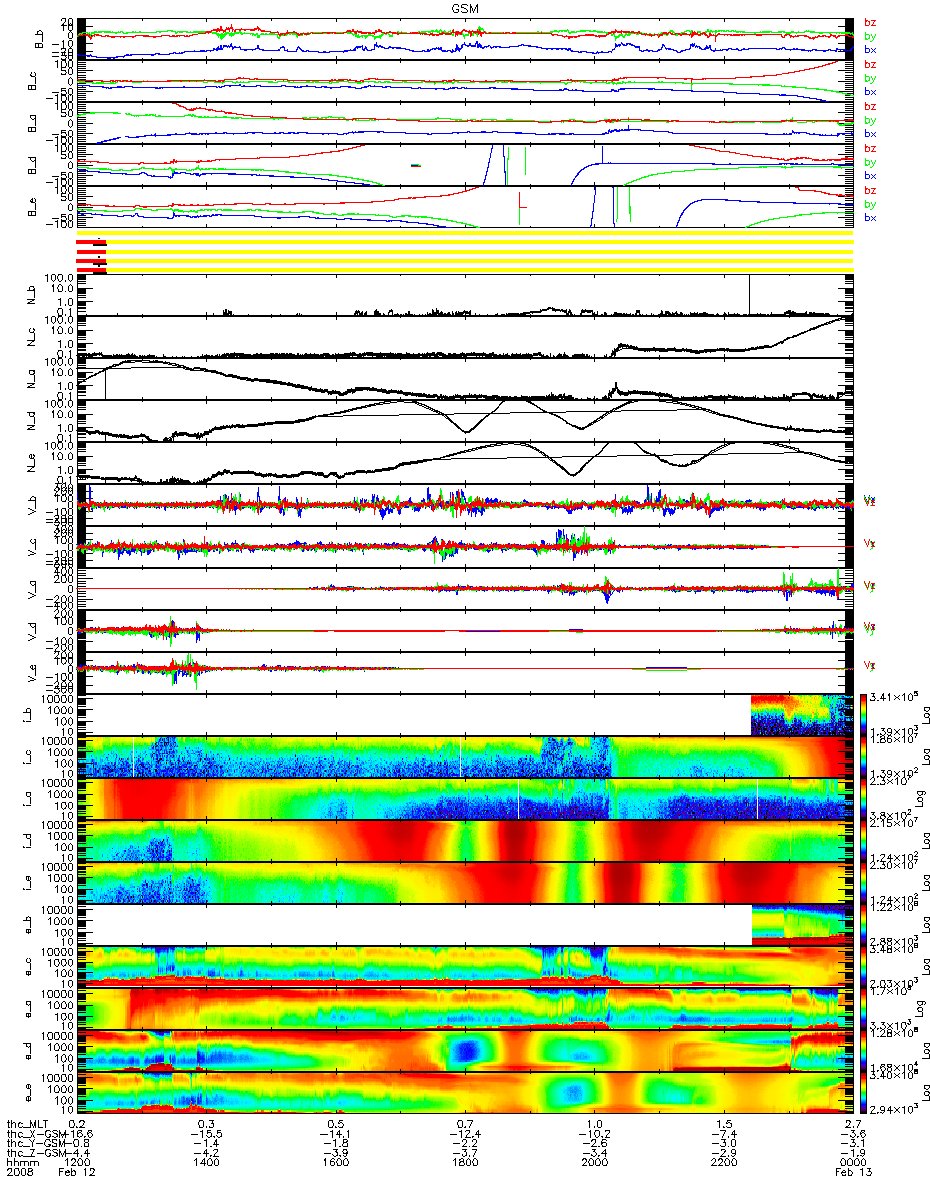Click the -15.5 X-GSM position value
This screenshot has width=930, height=1200.
coord(206,1136)
